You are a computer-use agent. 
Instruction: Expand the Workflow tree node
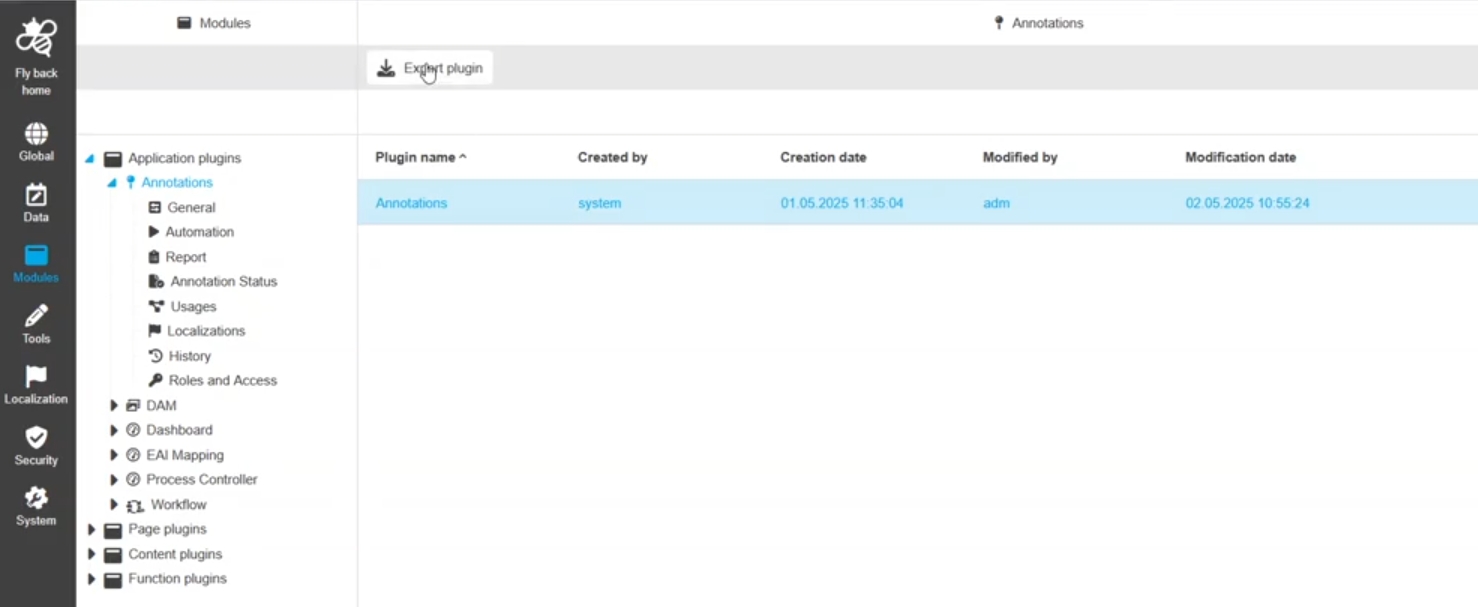114,504
